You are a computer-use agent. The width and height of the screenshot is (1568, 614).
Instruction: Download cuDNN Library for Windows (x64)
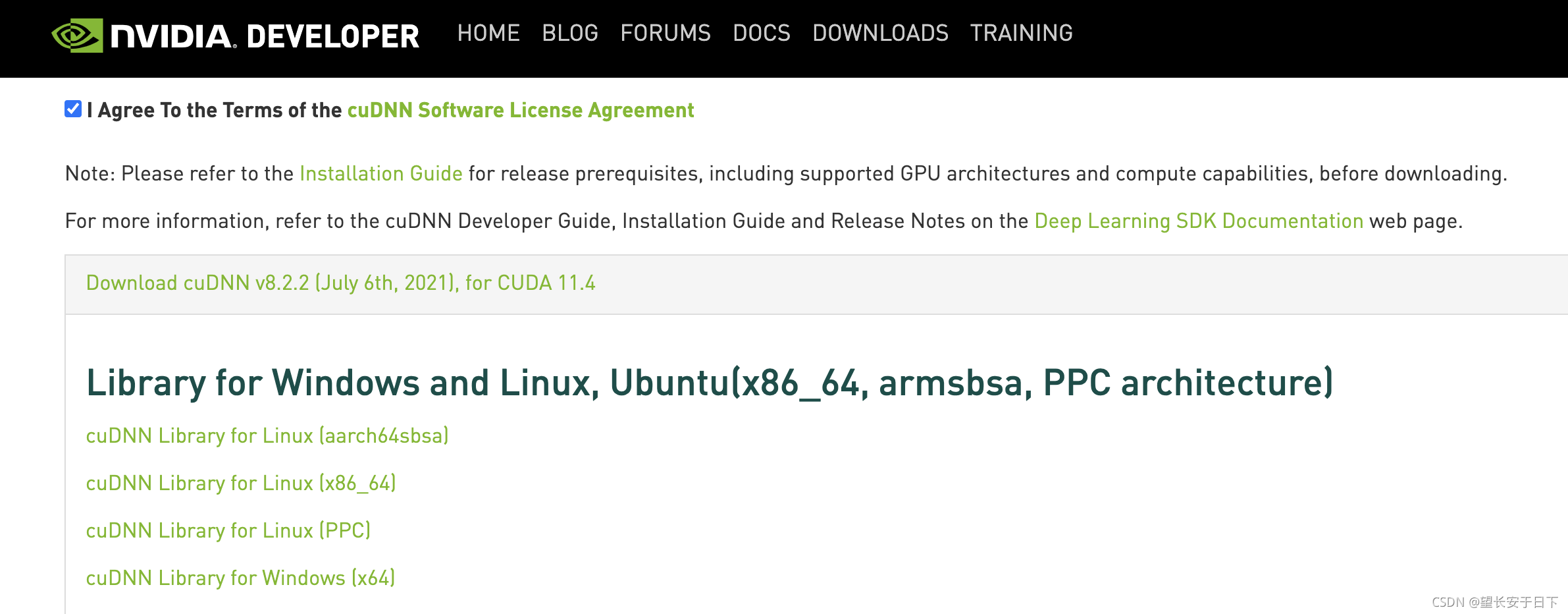tap(240, 578)
